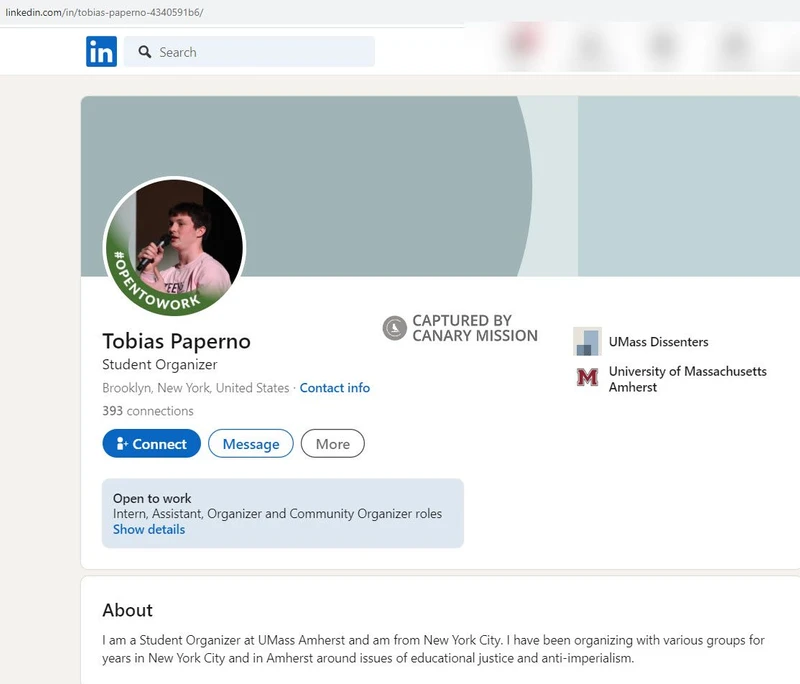Select the profile URL in address bar

click(x=104, y=12)
